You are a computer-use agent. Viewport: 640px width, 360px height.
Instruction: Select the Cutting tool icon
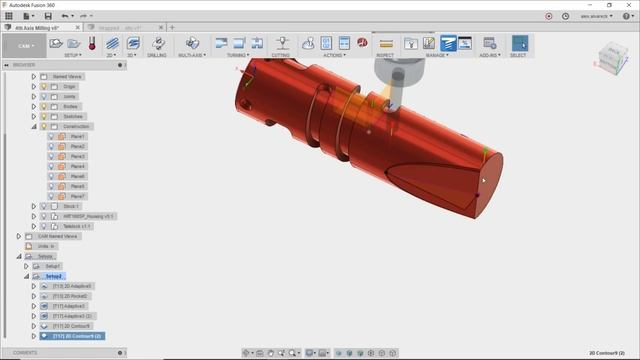click(282, 43)
